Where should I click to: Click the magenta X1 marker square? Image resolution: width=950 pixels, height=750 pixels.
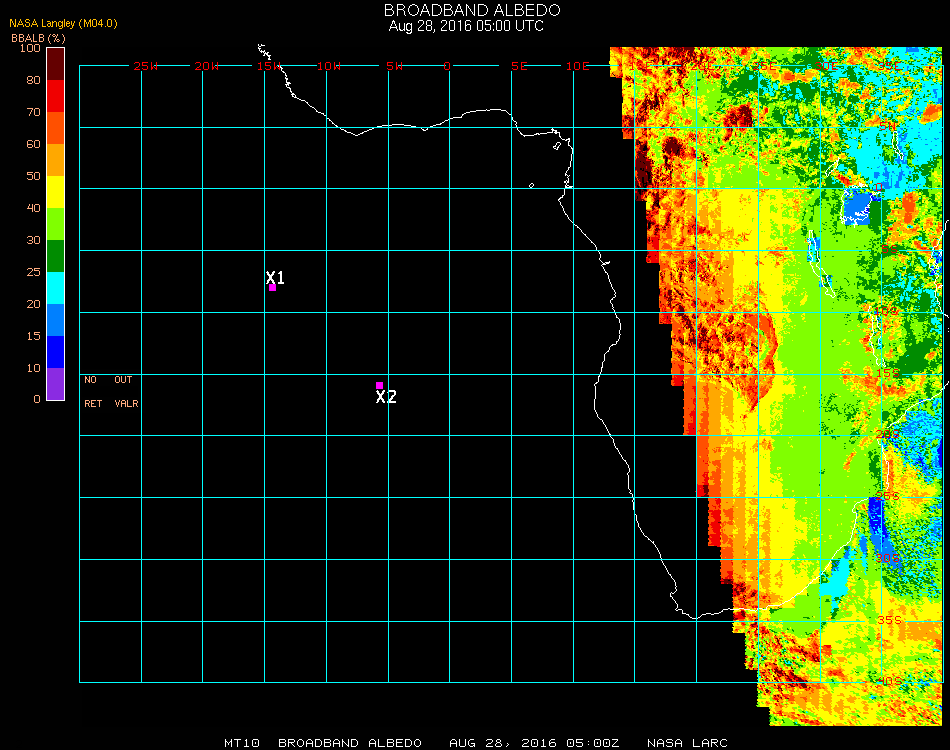272,288
